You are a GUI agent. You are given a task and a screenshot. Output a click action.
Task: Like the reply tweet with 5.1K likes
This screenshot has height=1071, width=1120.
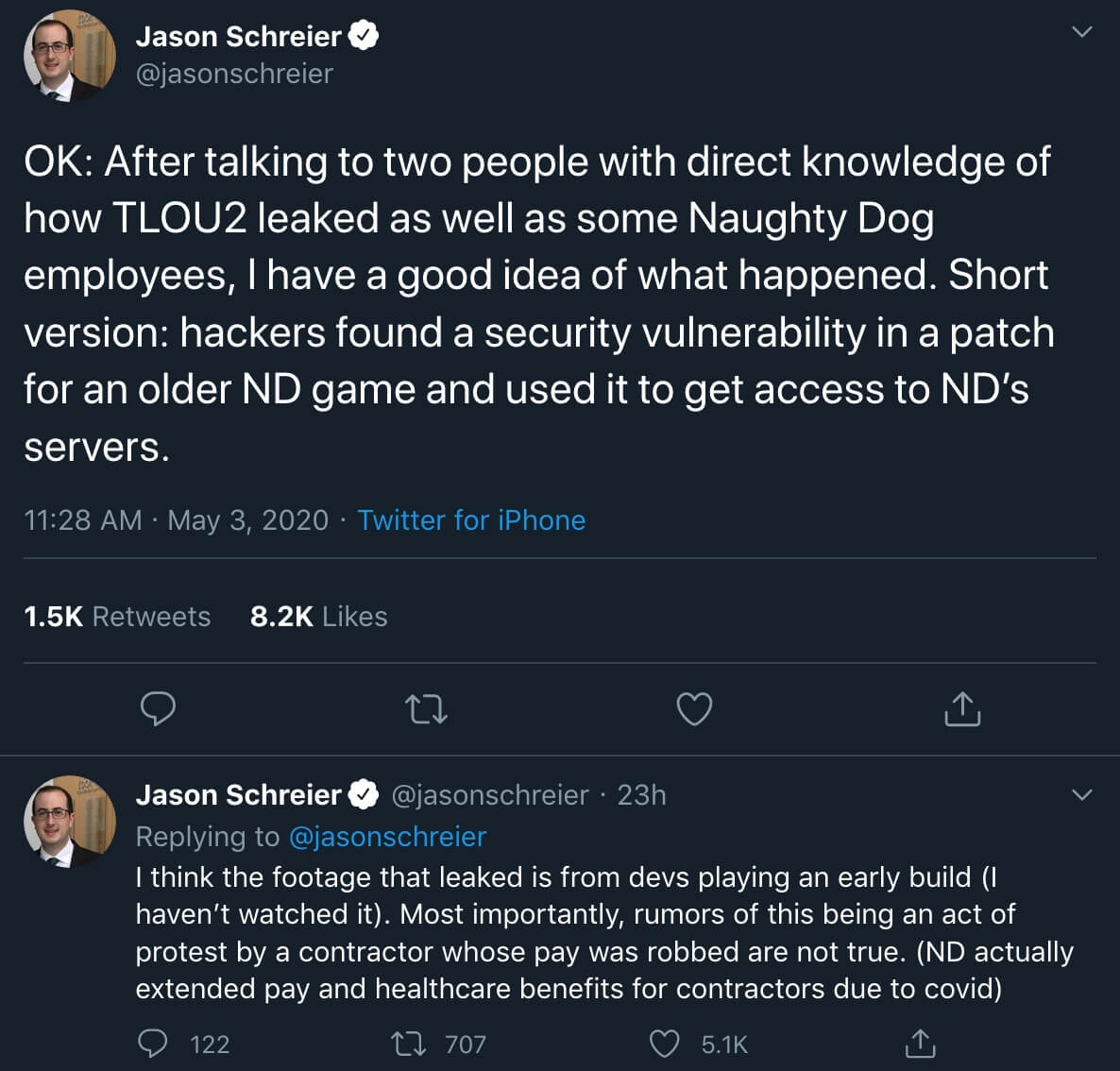[x=699, y=1044]
